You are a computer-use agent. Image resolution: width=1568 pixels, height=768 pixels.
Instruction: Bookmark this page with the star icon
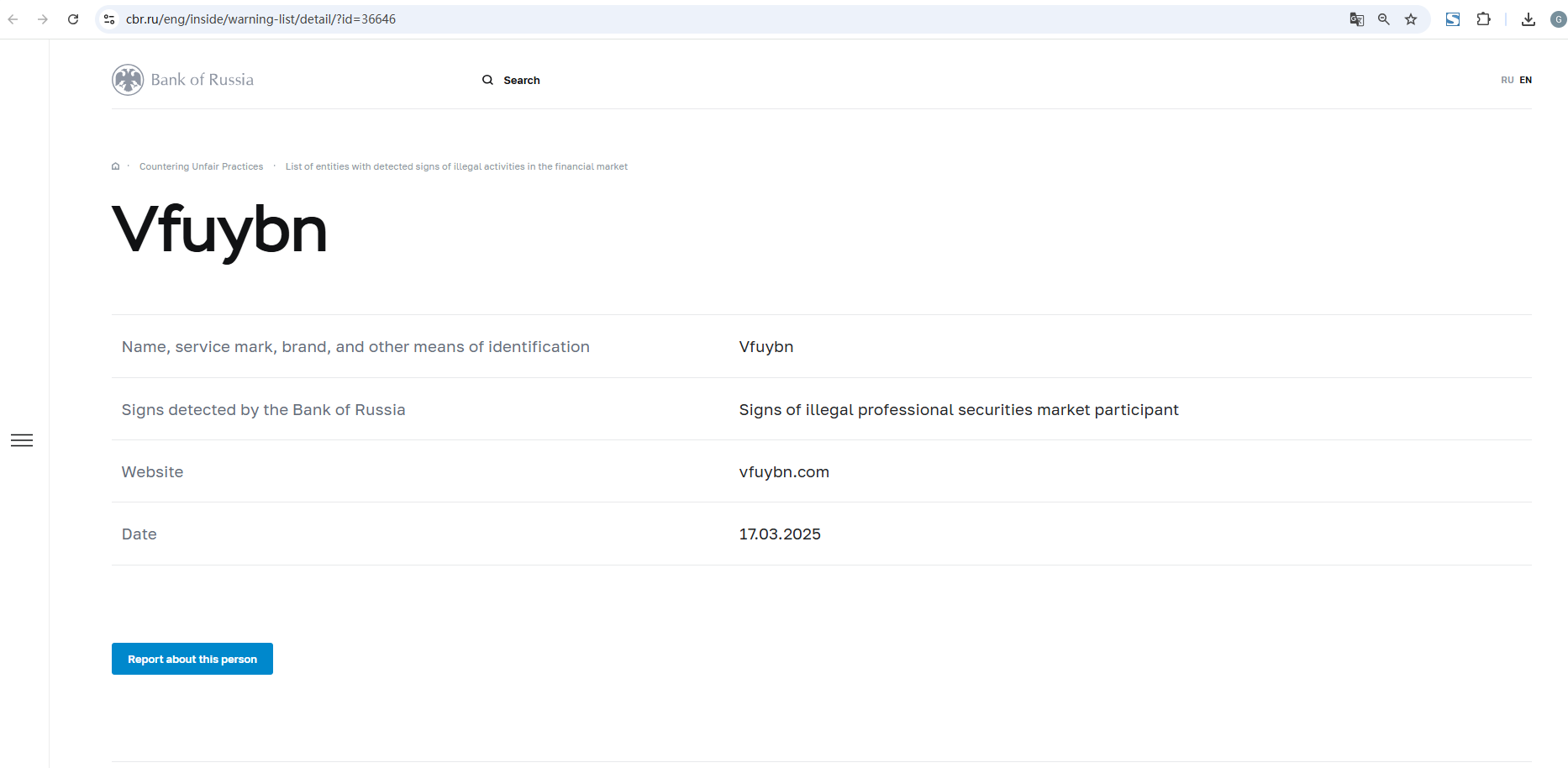1411,19
